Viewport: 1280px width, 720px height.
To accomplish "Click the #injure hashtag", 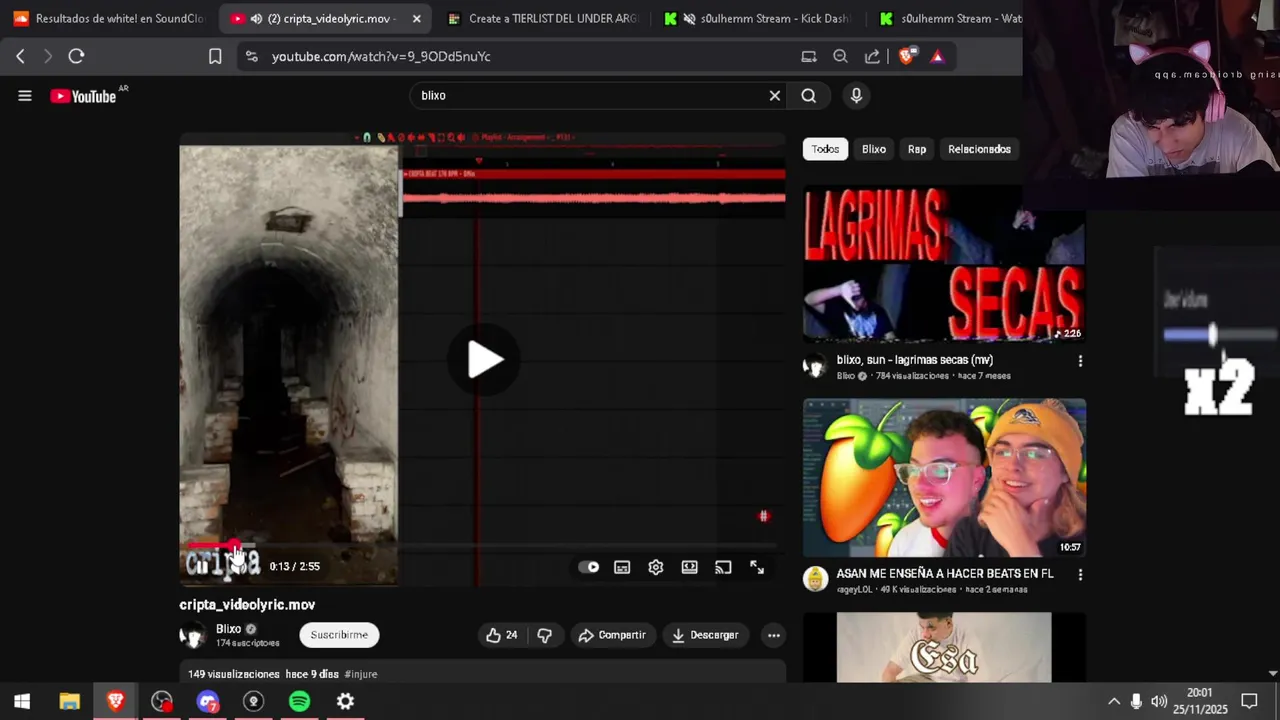I will click(361, 675).
